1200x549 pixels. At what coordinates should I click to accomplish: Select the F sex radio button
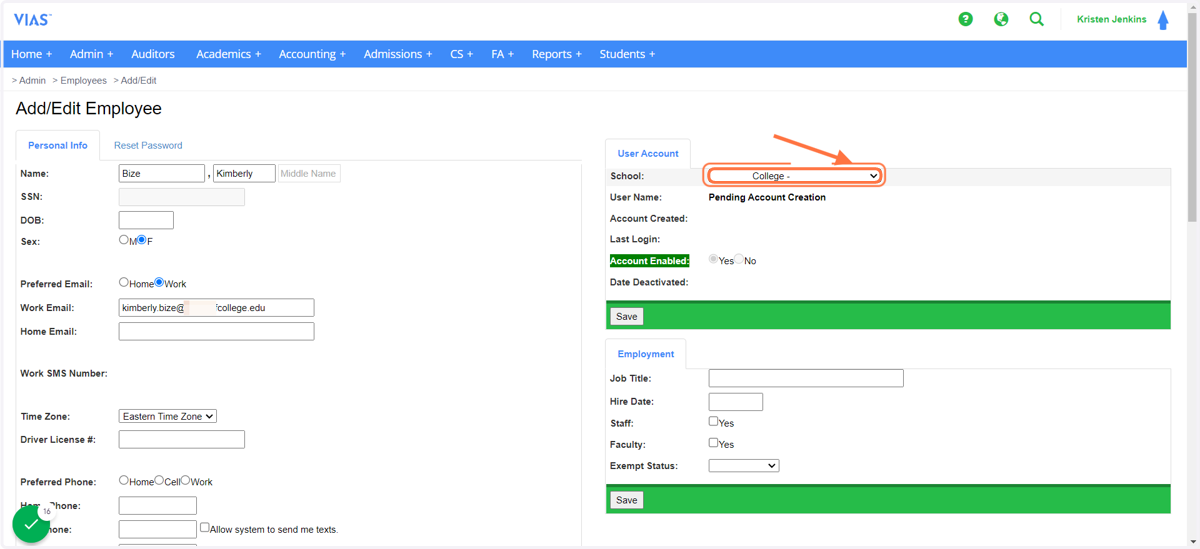tap(142, 240)
